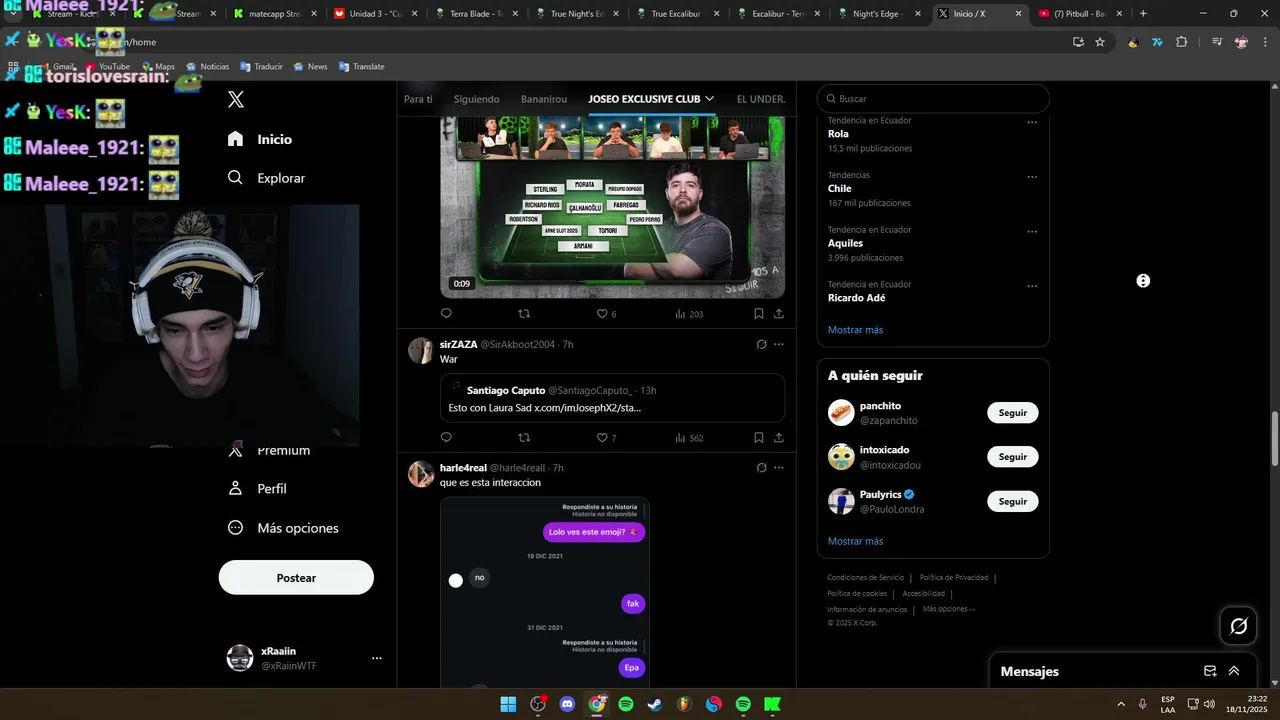Open more options for Chile trend
1280x720 pixels.
coord(1032,177)
